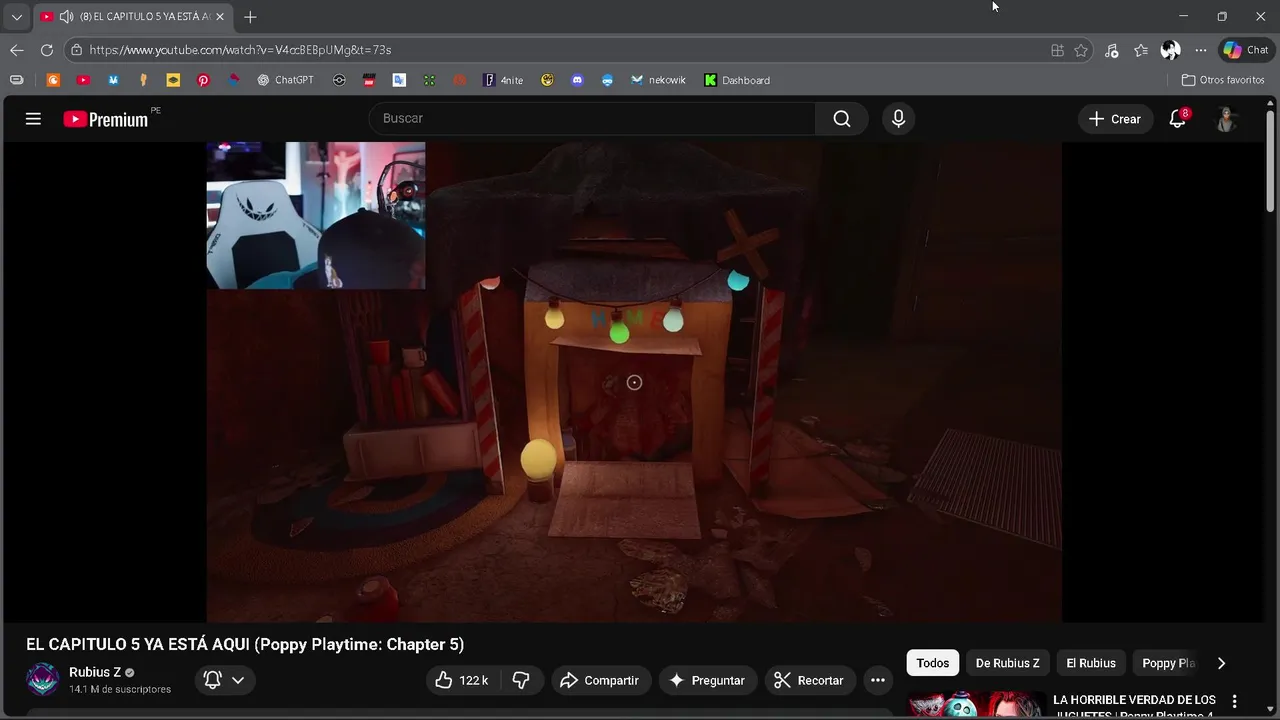Click the video title text

[245, 644]
